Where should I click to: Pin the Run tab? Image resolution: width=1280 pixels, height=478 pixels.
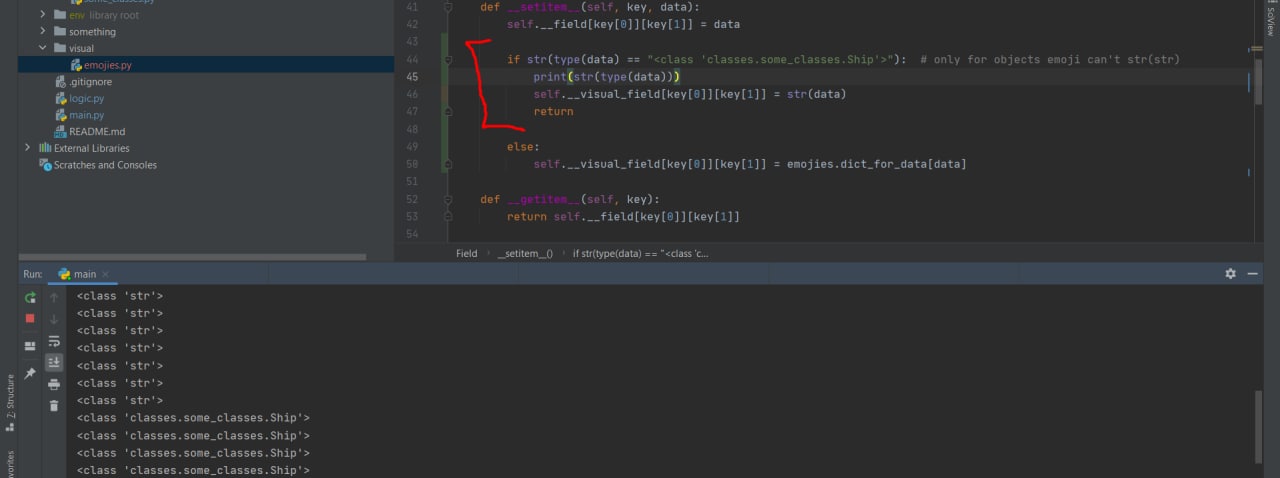click(x=30, y=373)
